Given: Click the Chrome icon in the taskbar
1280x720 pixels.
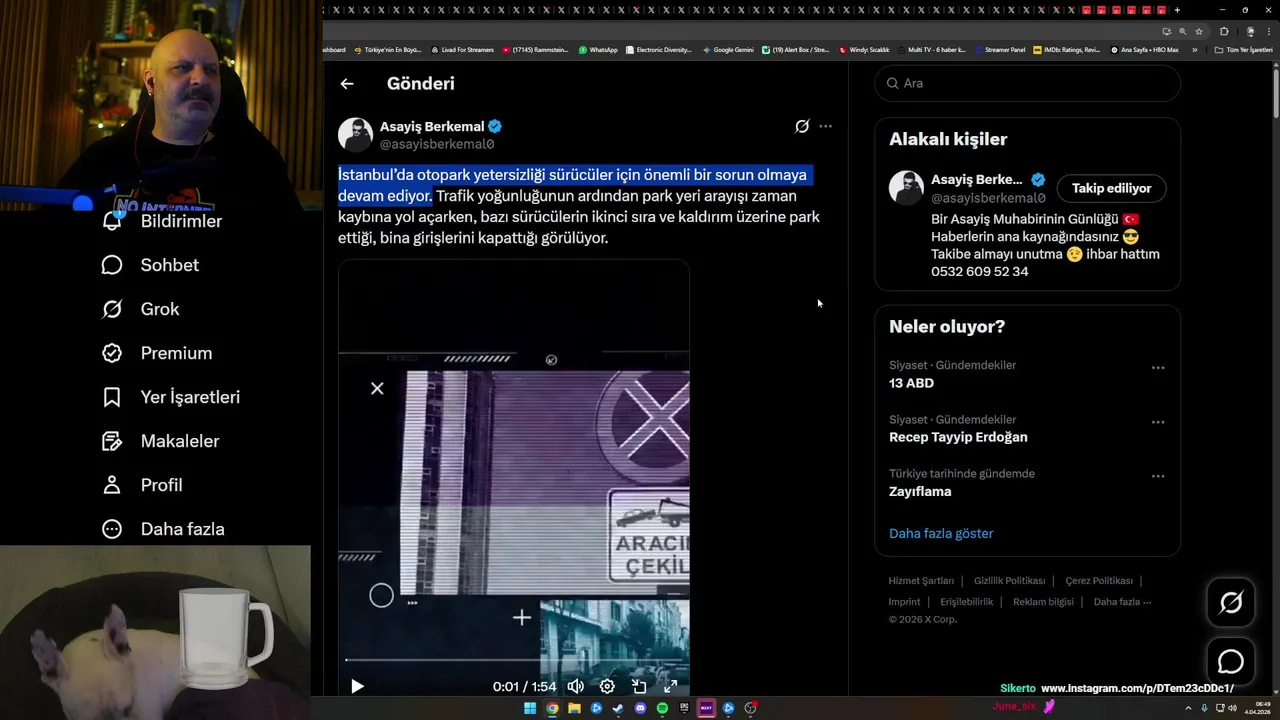Looking at the screenshot, I should pos(552,708).
